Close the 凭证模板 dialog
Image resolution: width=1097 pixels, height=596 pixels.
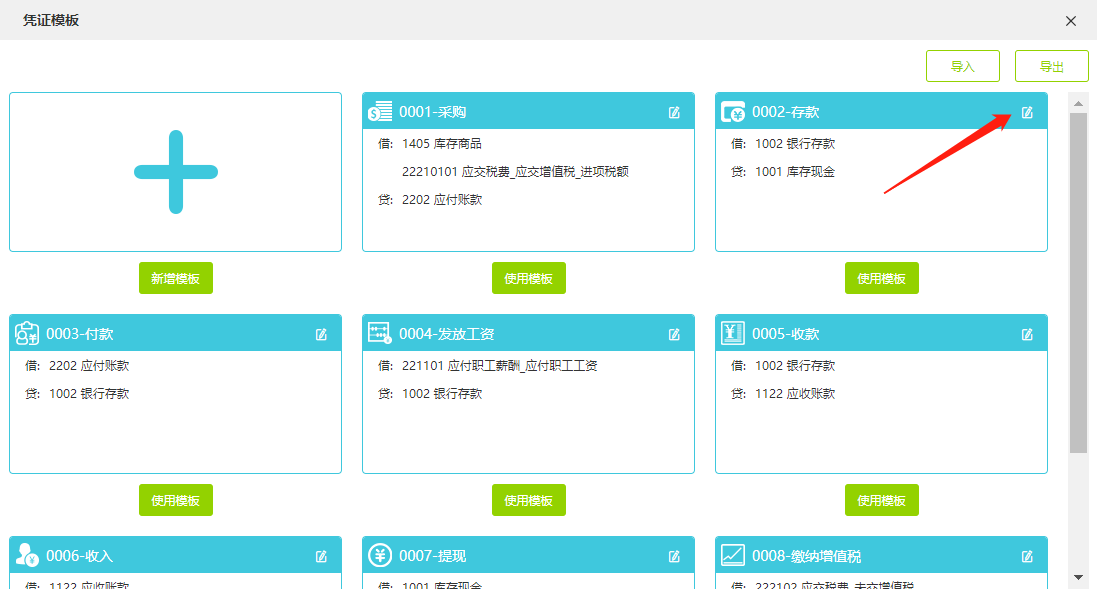(x=1071, y=21)
